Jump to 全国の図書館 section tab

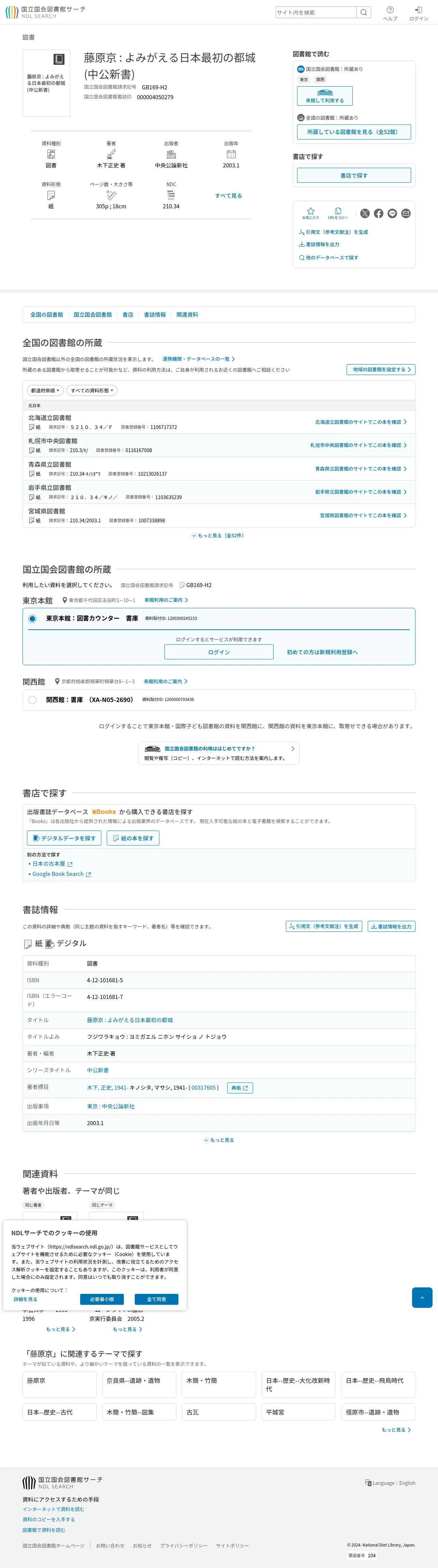(47, 315)
